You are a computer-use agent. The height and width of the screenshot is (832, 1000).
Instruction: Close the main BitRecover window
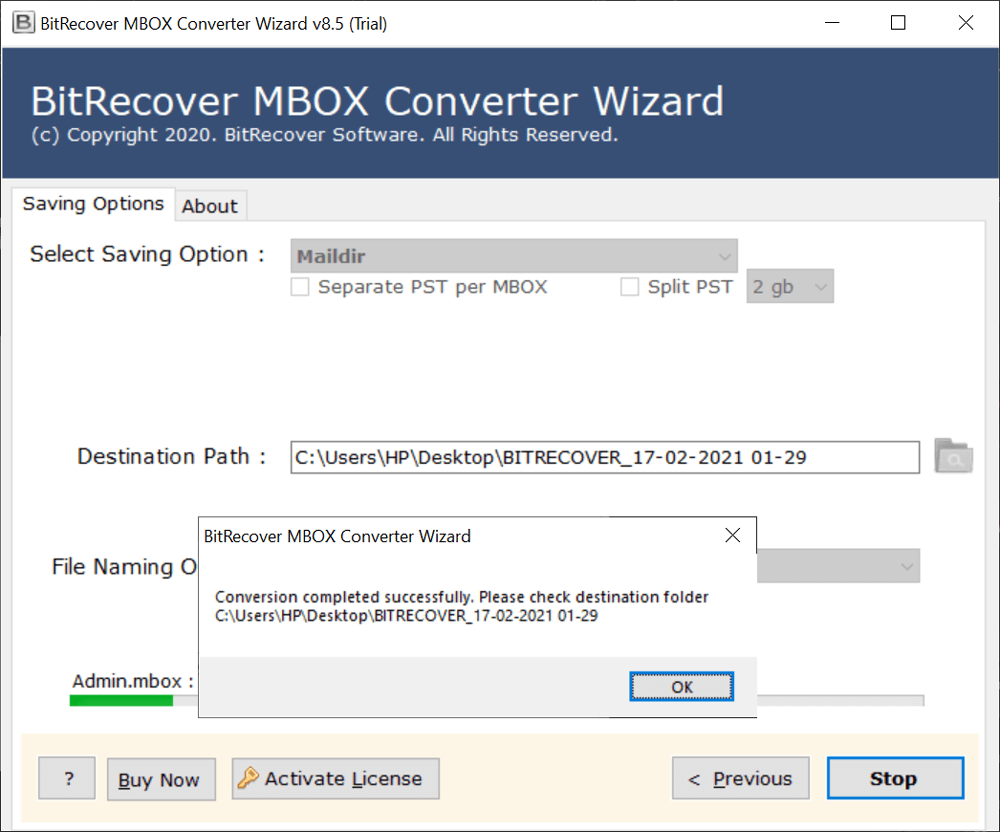966,23
